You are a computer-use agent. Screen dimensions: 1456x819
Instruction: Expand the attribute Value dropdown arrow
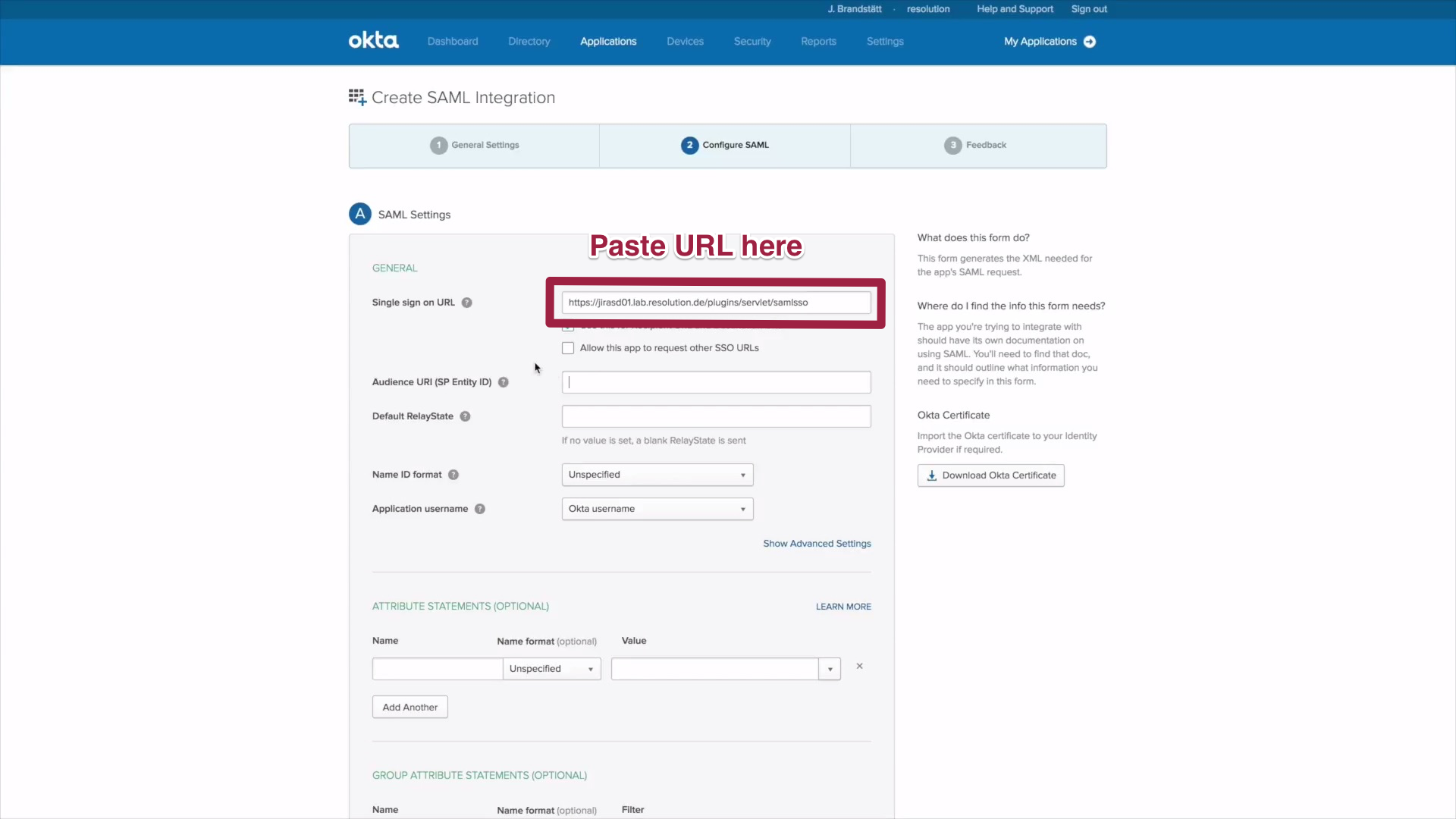[x=830, y=669]
